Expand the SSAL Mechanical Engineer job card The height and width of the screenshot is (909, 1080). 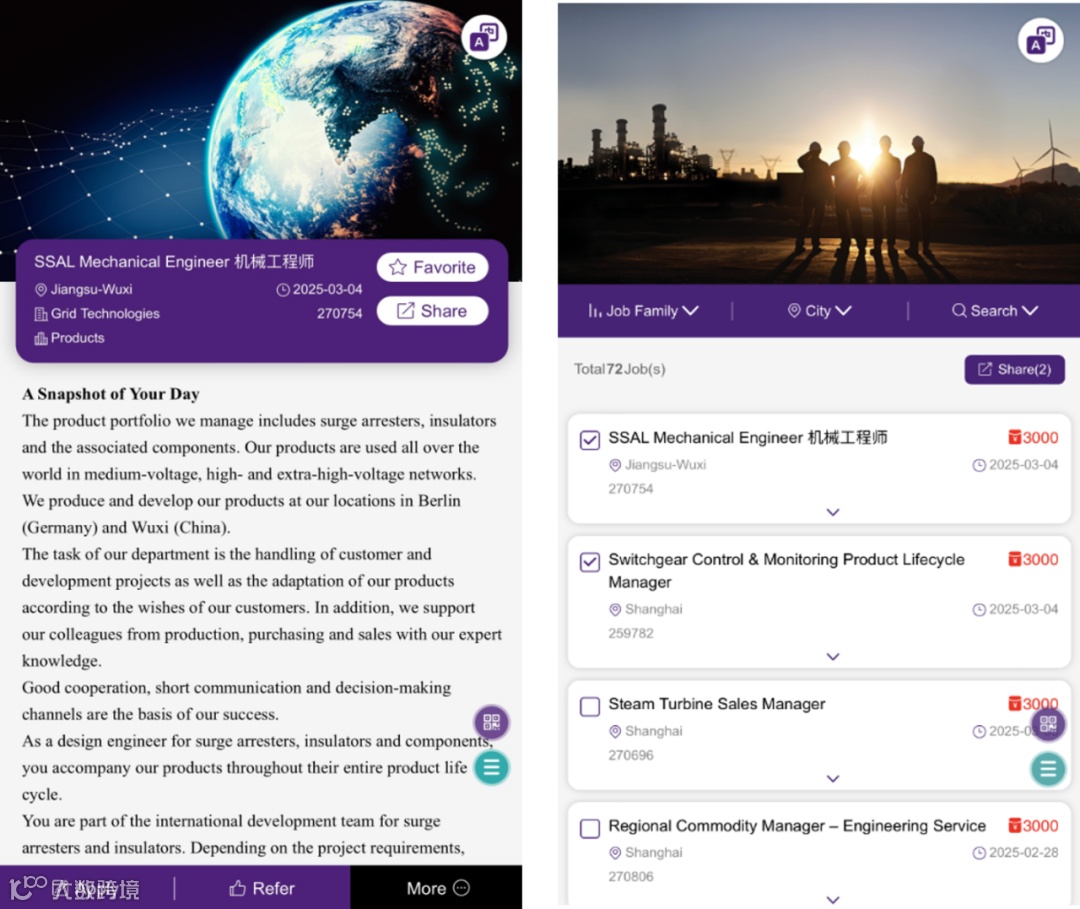pos(833,512)
